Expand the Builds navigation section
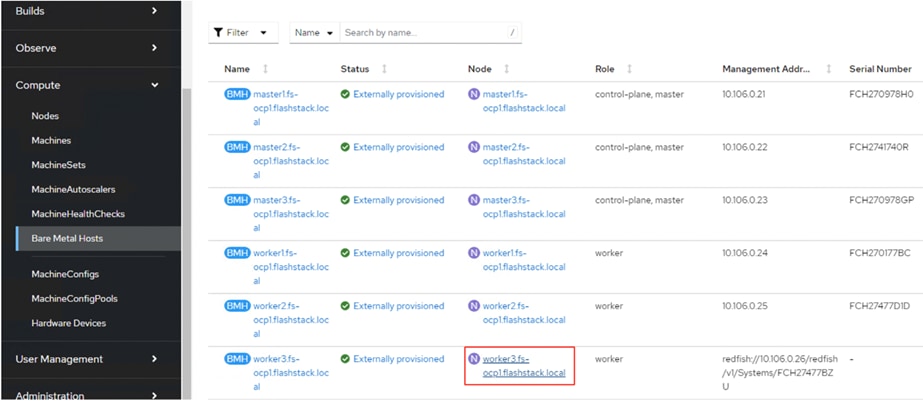The height and width of the screenshot is (405, 923). point(154,11)
